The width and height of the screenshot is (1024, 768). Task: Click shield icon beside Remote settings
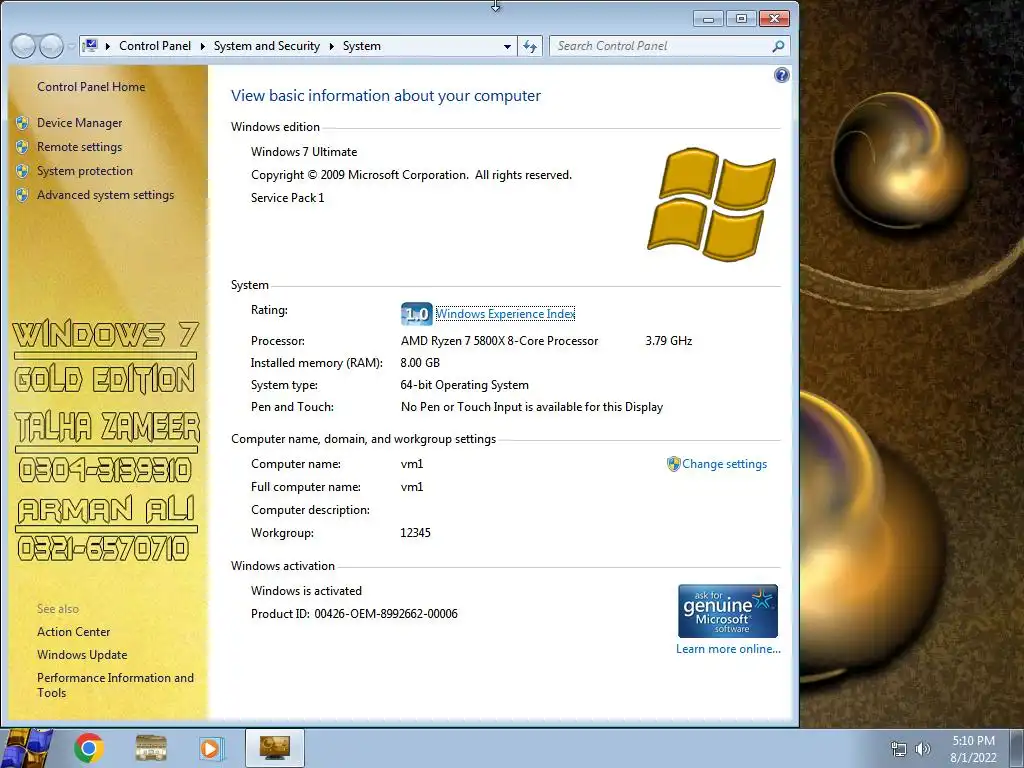(22, 147)
